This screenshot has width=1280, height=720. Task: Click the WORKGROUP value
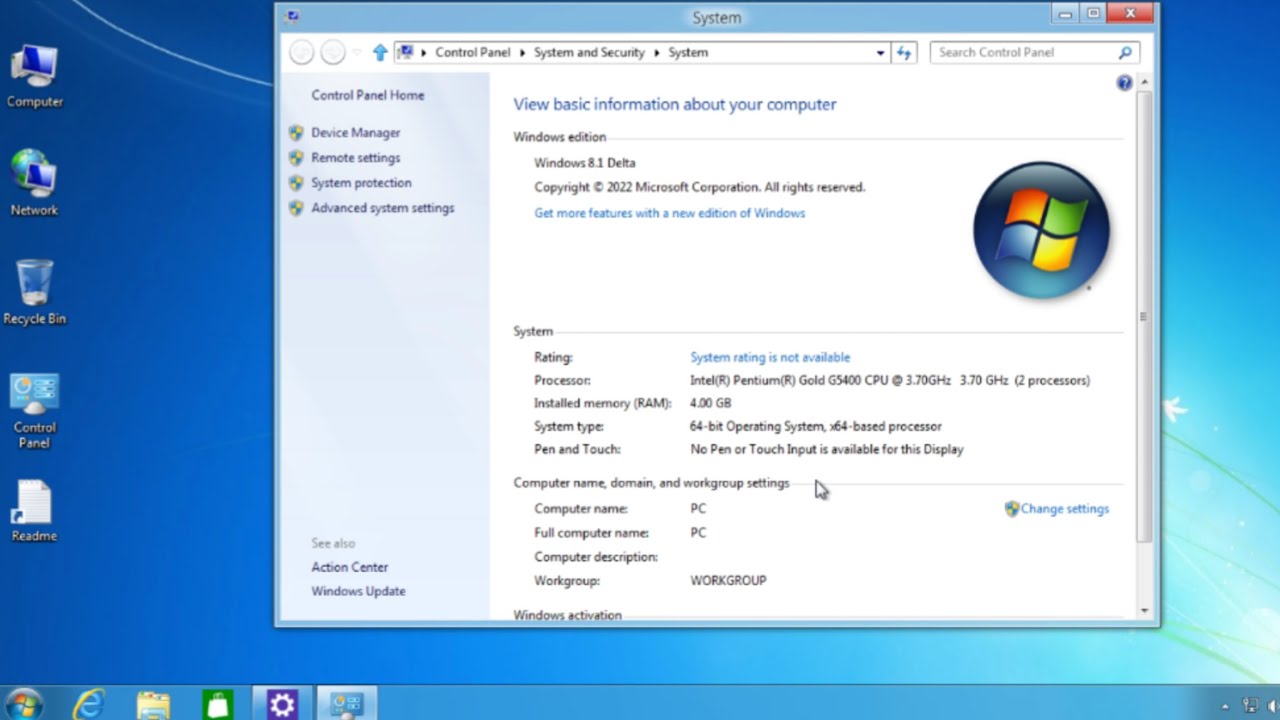coord(728,580)
